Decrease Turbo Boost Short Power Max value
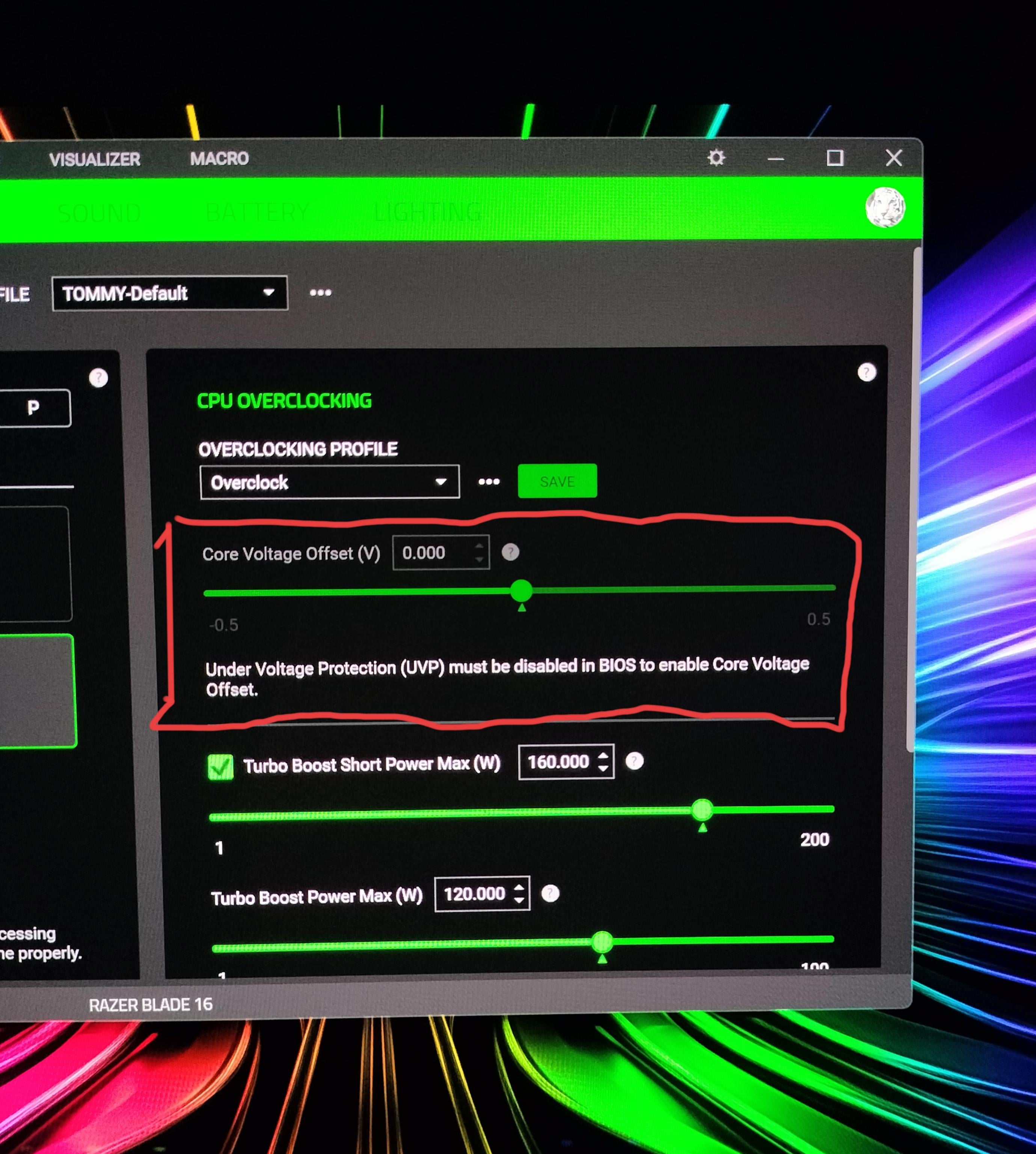This screenshot has width=1036, height=1154. point(603,768)
